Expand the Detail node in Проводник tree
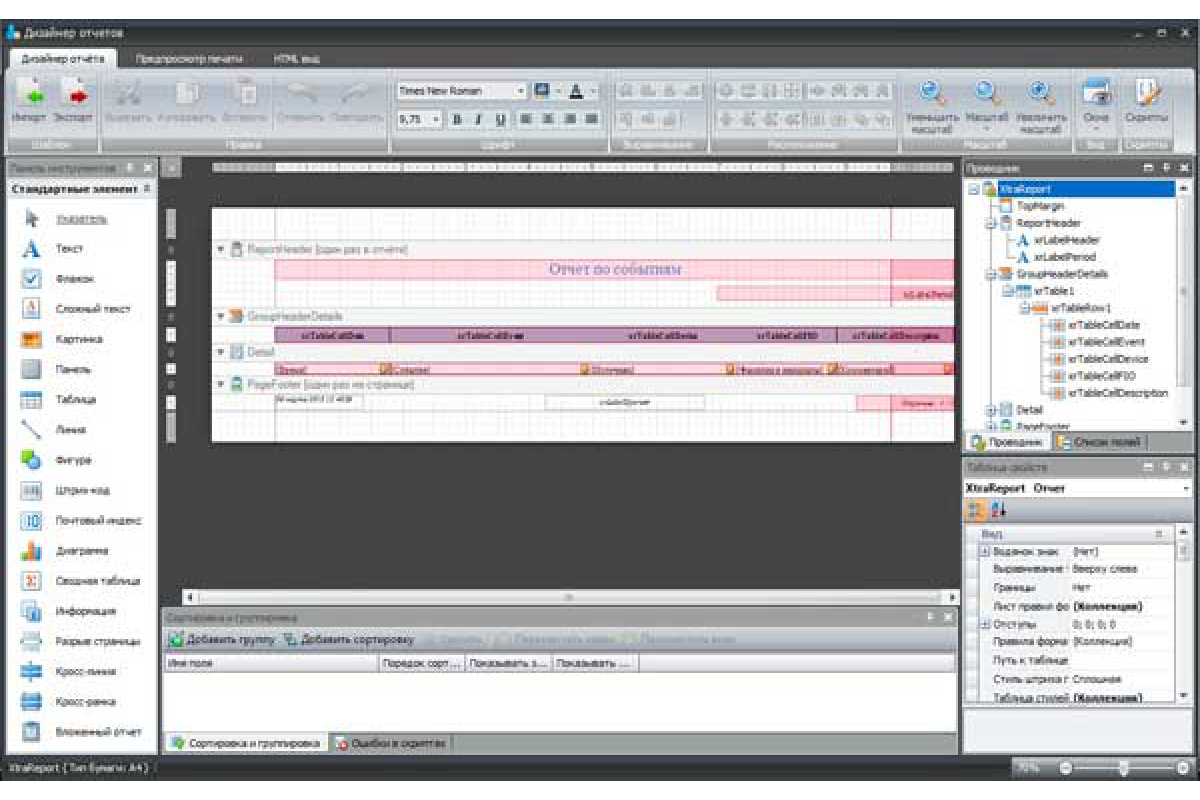 tap(991, 410)
